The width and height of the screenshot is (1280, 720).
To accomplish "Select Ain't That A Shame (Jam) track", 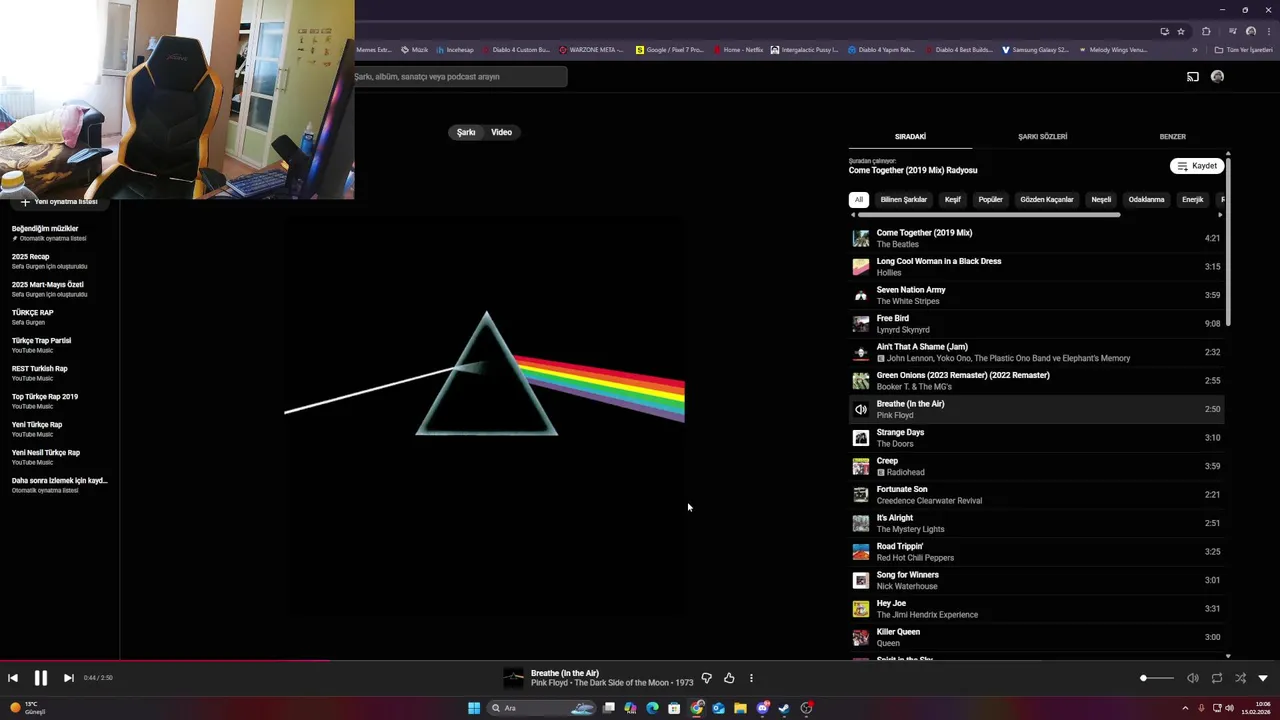I will (1036, 352).
